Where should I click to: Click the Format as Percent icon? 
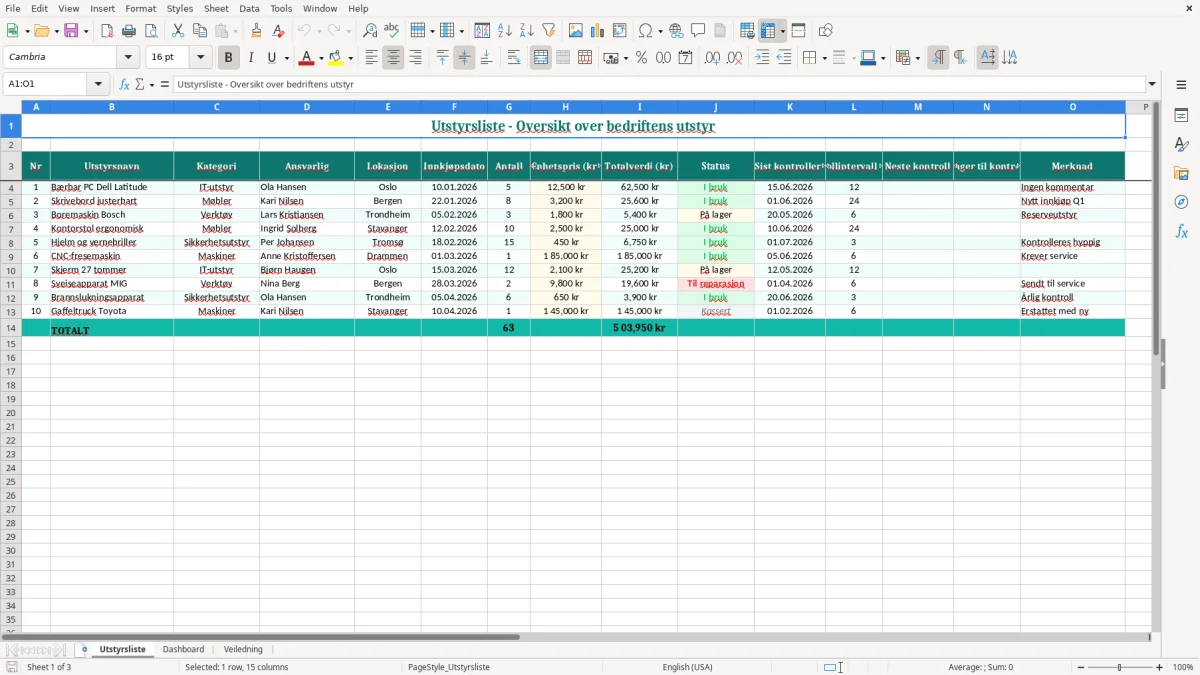click(x=641, y=58)
